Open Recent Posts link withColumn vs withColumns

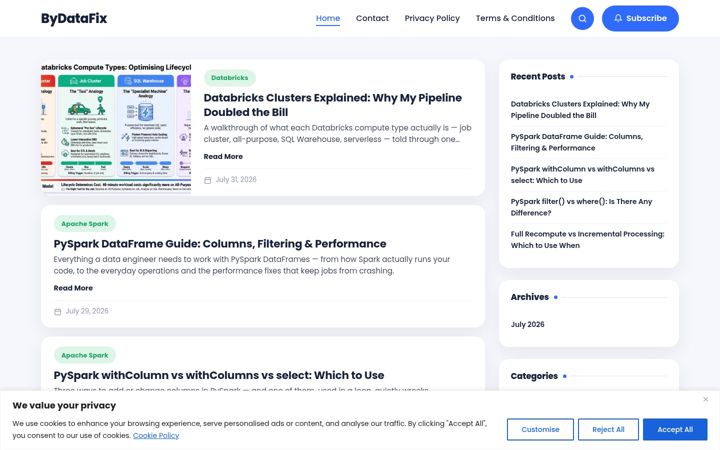(x=582, y=174)
